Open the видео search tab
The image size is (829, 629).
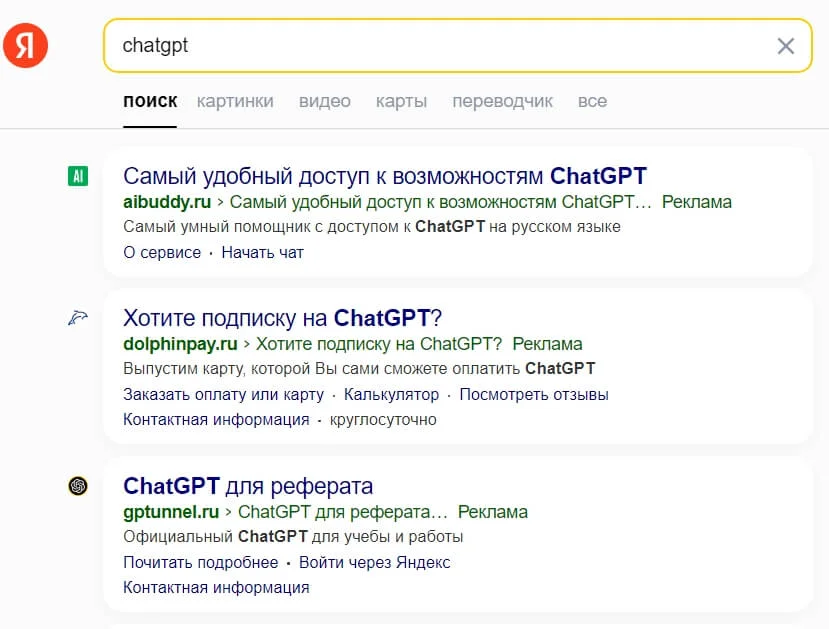tap(325, 101)
